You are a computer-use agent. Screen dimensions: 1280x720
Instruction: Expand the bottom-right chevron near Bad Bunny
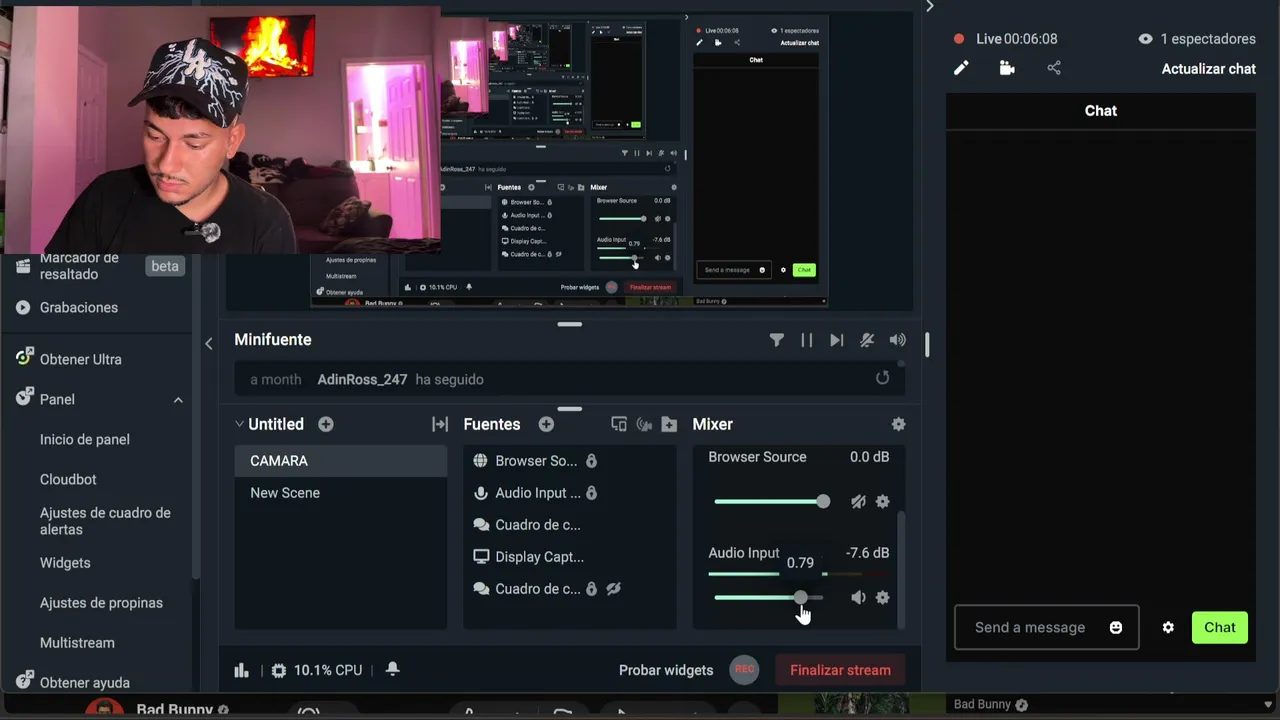pyautogui.click(x=1268, y=704)
